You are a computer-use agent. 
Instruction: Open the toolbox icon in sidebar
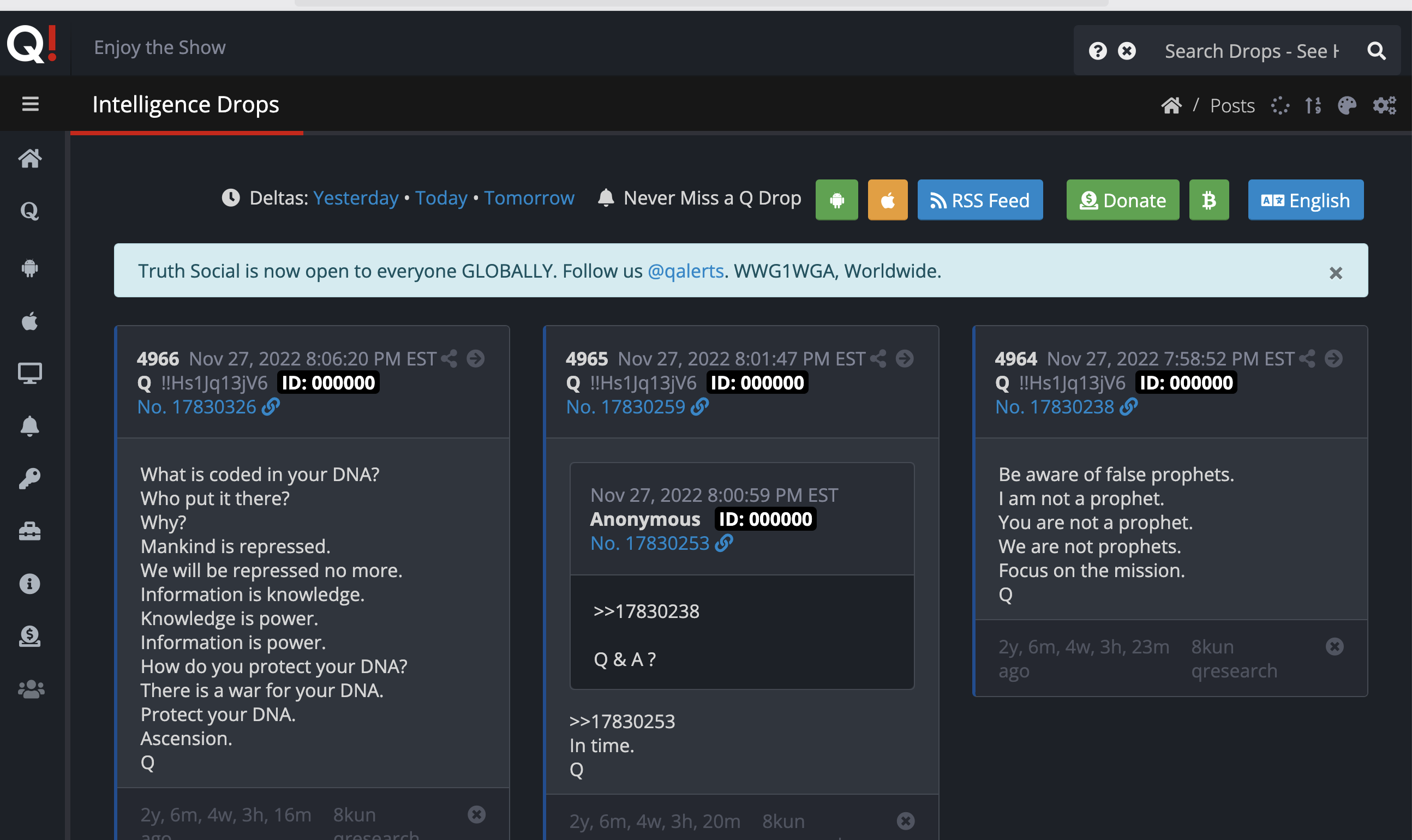[x=30, y=531]
